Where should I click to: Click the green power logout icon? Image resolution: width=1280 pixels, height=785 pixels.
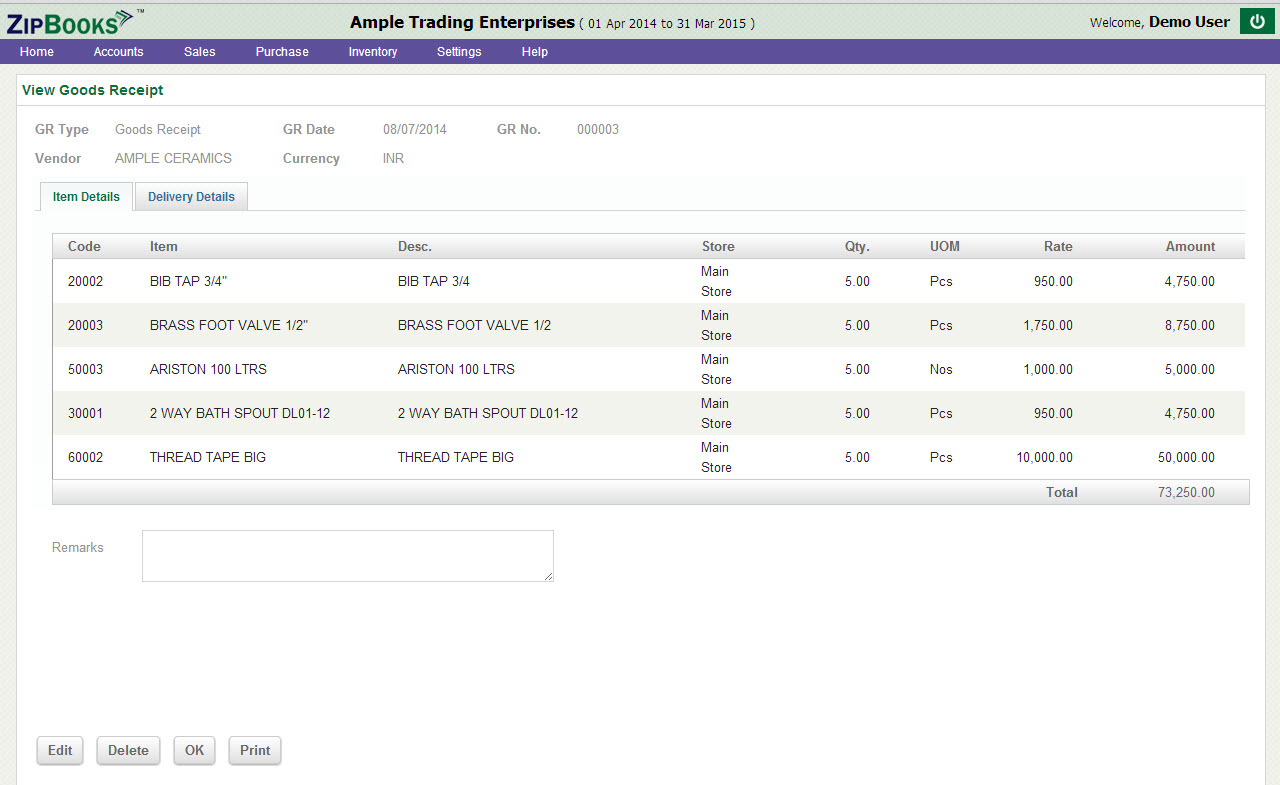pos(1256,21)
